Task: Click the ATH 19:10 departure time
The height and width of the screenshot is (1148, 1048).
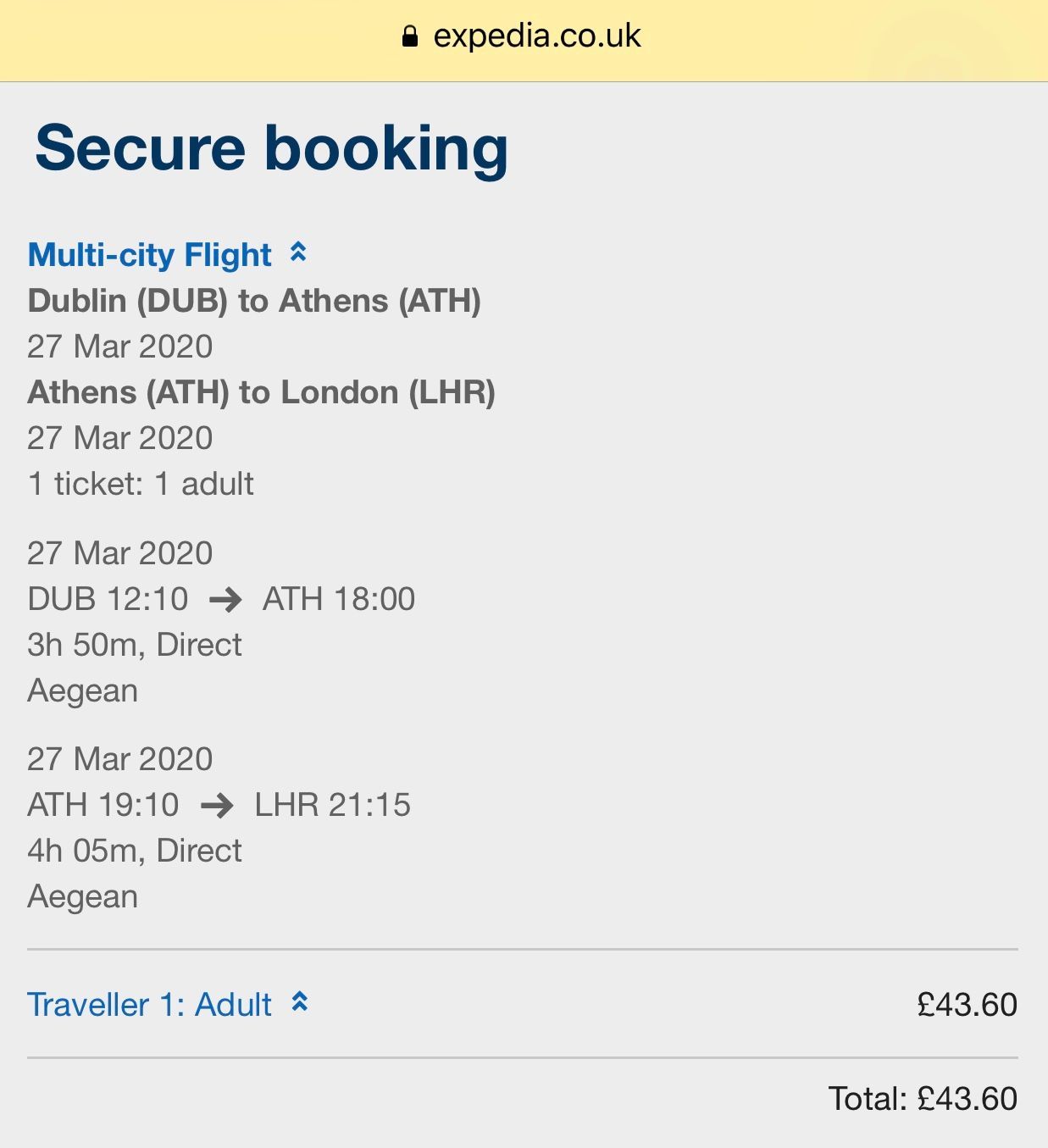Action: 103,805
